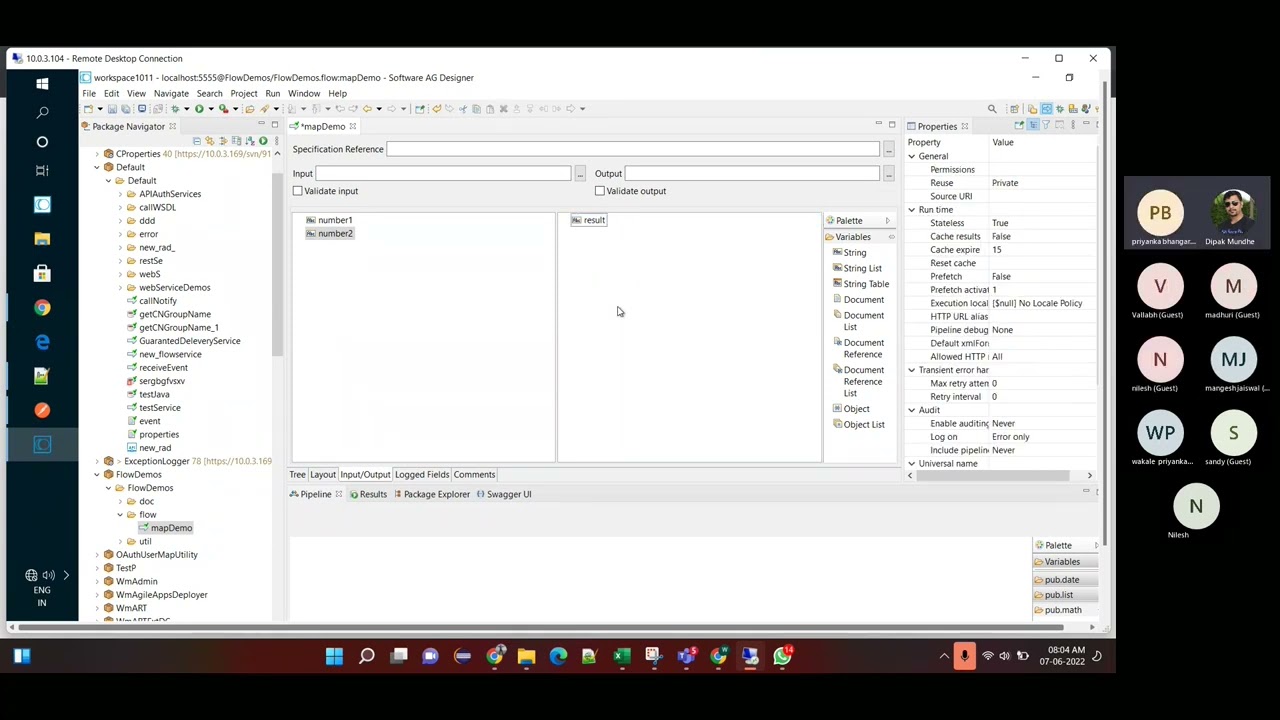Open the Project menu
The image size is (1280, 720).
(244, 93)
